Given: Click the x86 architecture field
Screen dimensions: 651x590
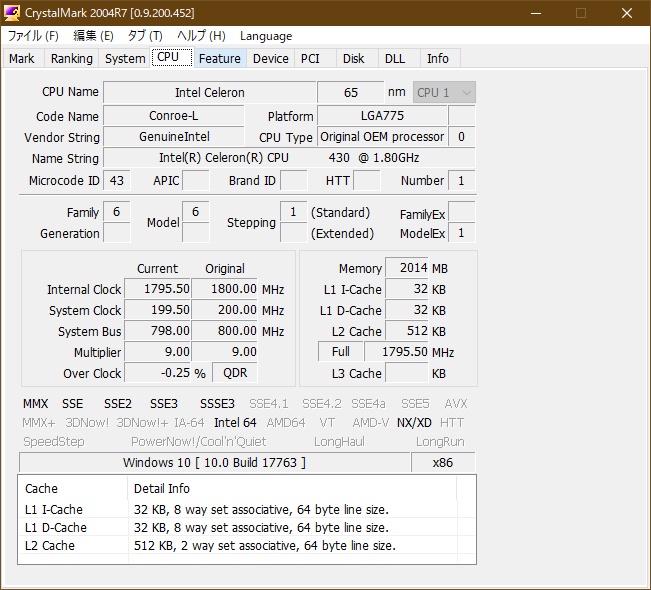Looking at the screenshot, I should [443, 463].
